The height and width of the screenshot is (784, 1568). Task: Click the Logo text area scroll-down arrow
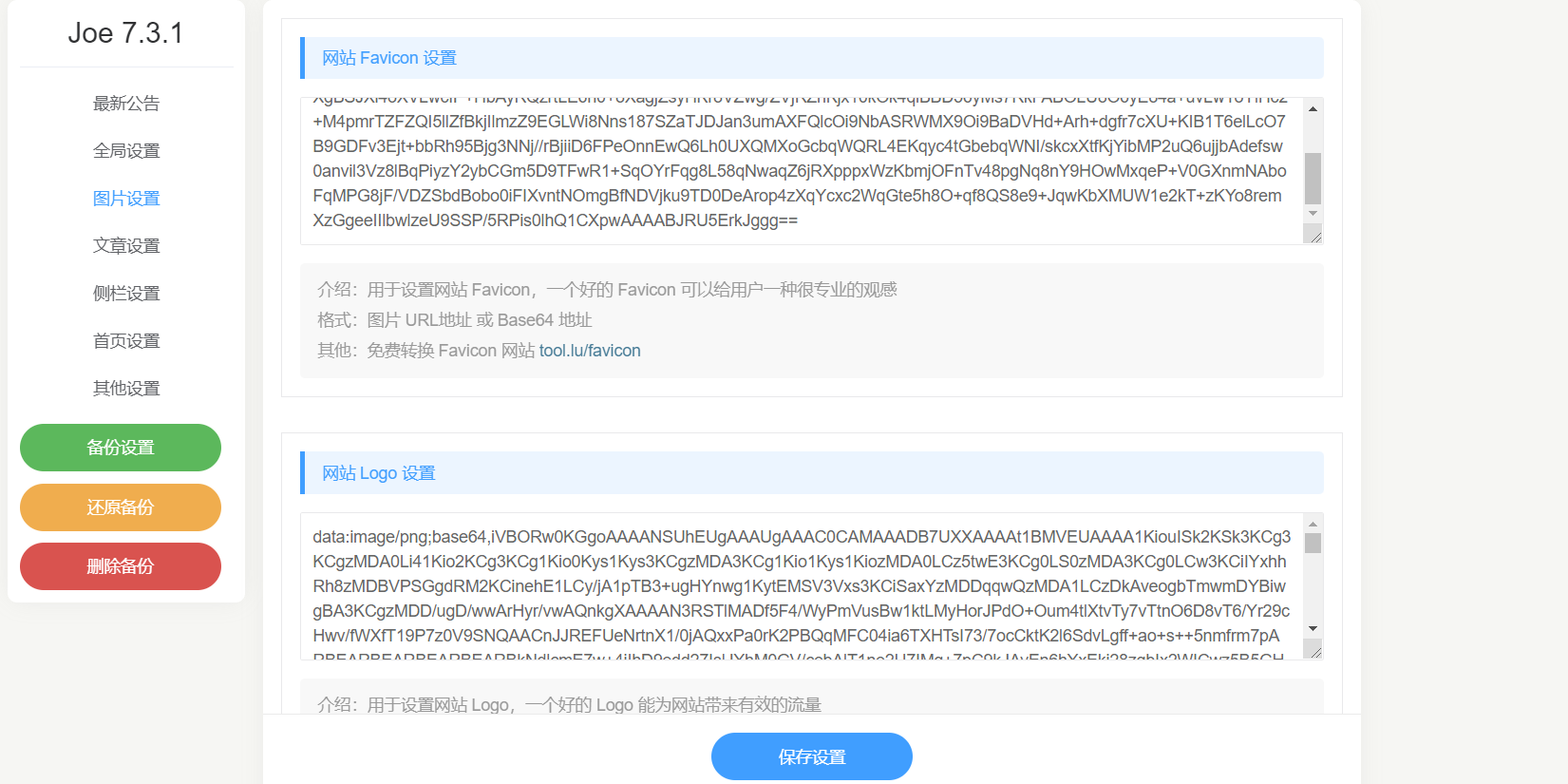[1313, 628]
